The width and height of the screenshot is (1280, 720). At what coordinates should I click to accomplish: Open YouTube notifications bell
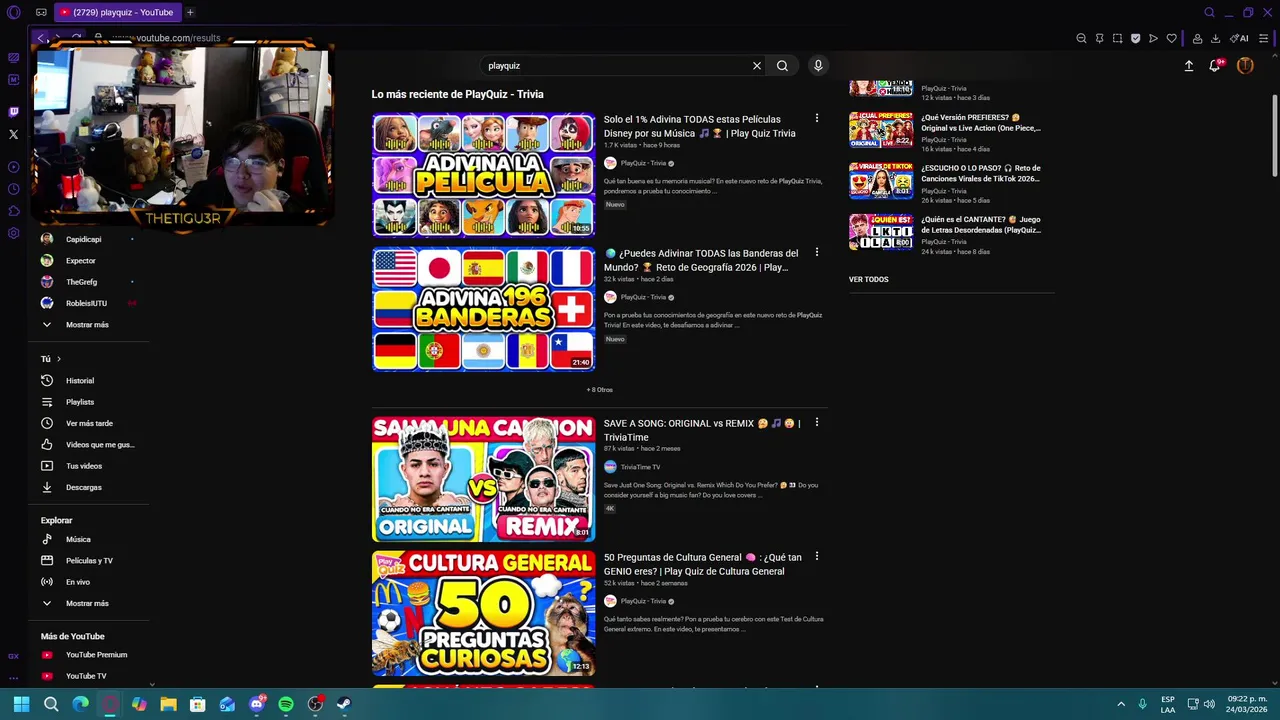(x=1215, y=66)
